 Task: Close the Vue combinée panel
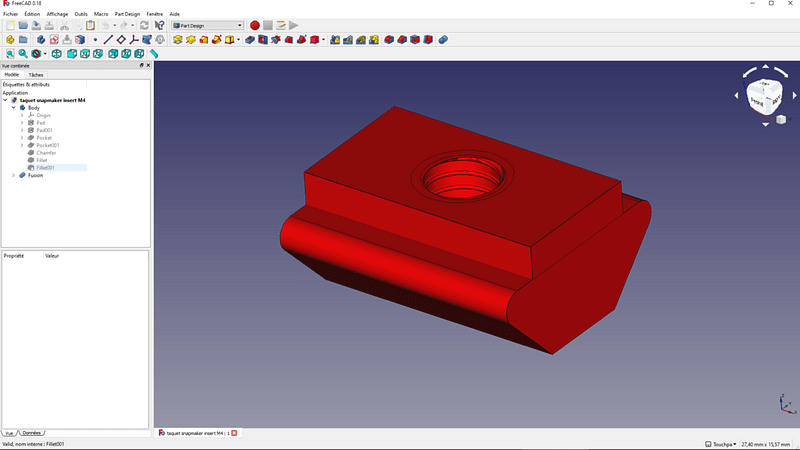[x=148, y=65]
